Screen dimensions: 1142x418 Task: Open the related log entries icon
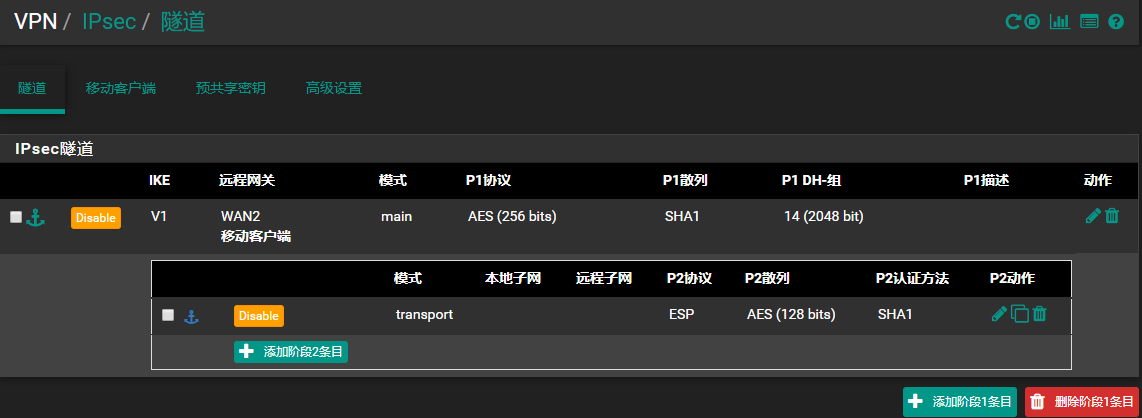[1089, 21]
